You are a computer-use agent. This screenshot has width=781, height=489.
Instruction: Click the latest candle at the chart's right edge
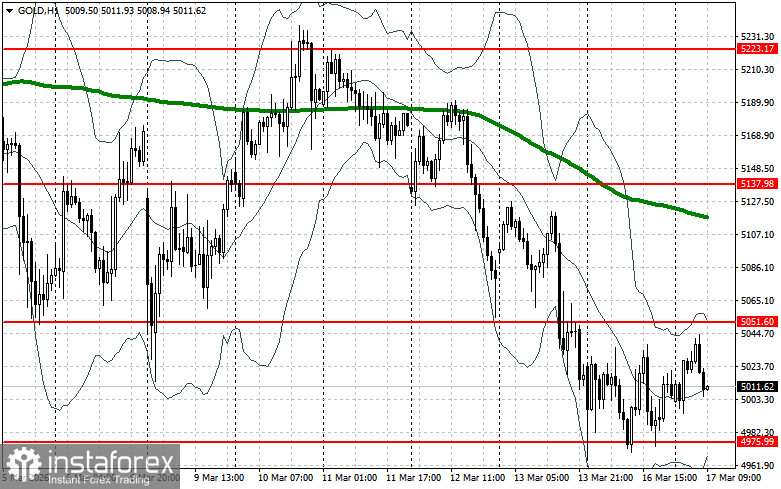click(707, 387)
